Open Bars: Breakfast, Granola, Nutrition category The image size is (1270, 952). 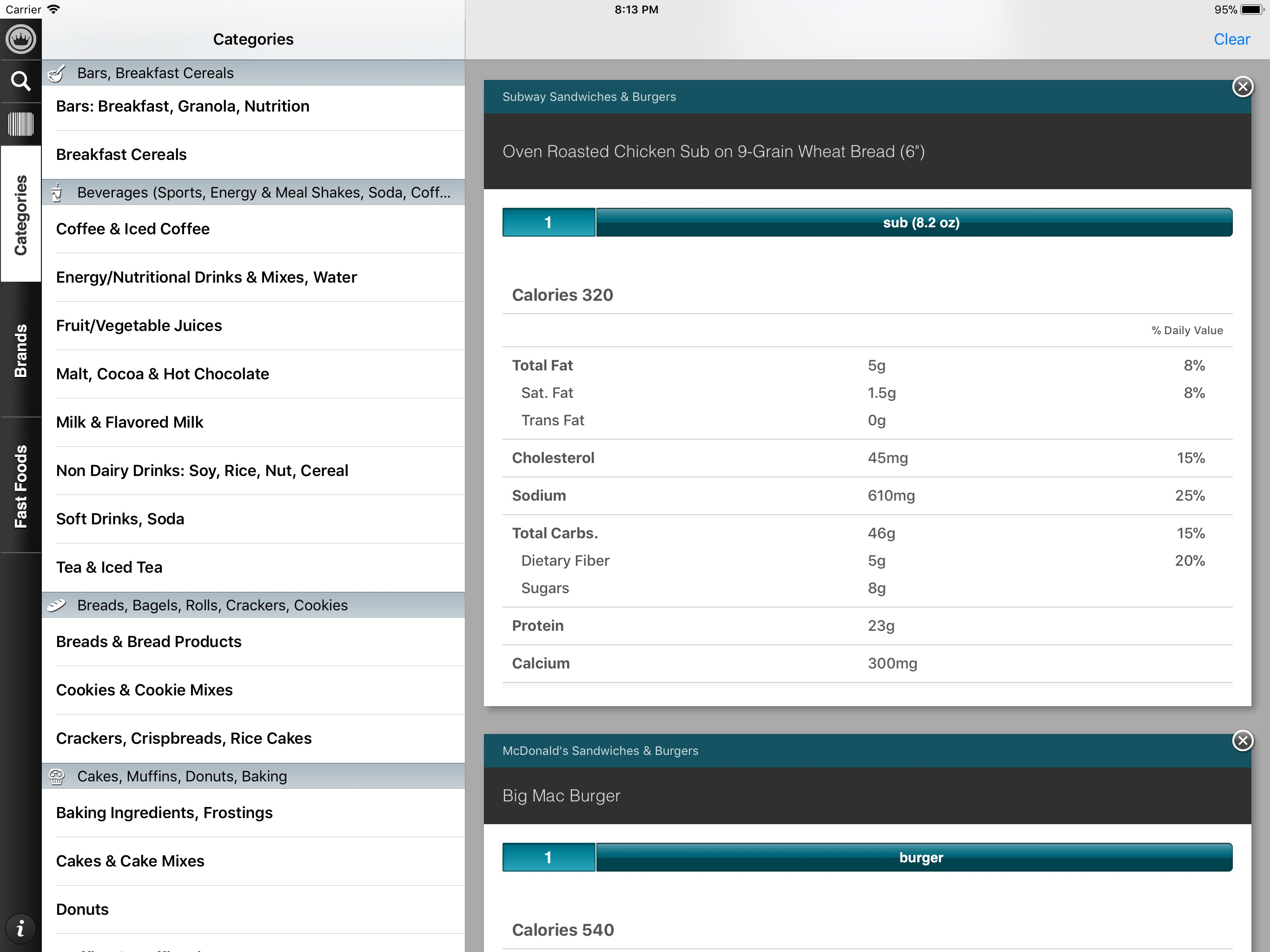point(253,107)
